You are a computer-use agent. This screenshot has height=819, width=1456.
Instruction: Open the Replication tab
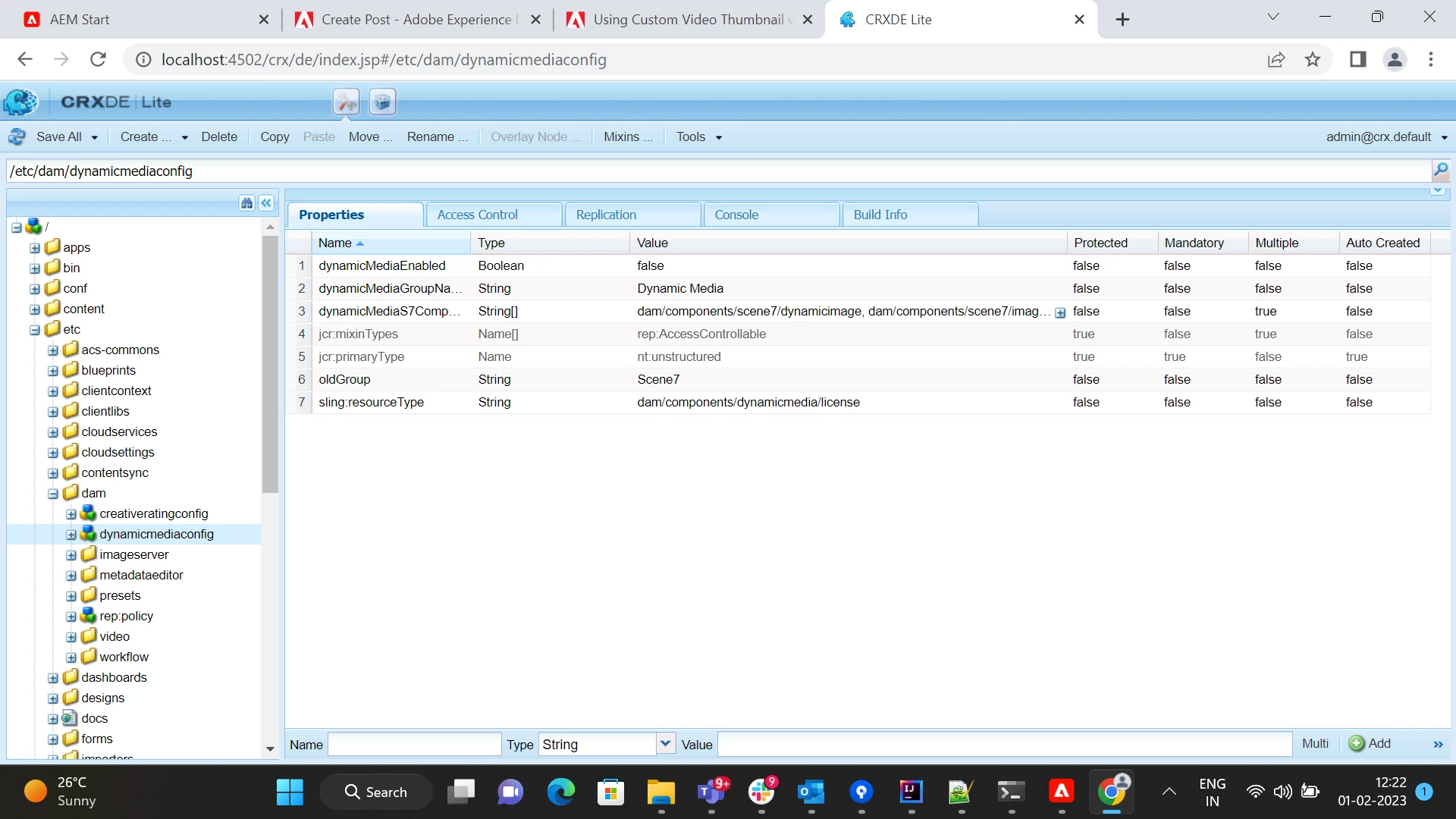click(x=606, y=215)
